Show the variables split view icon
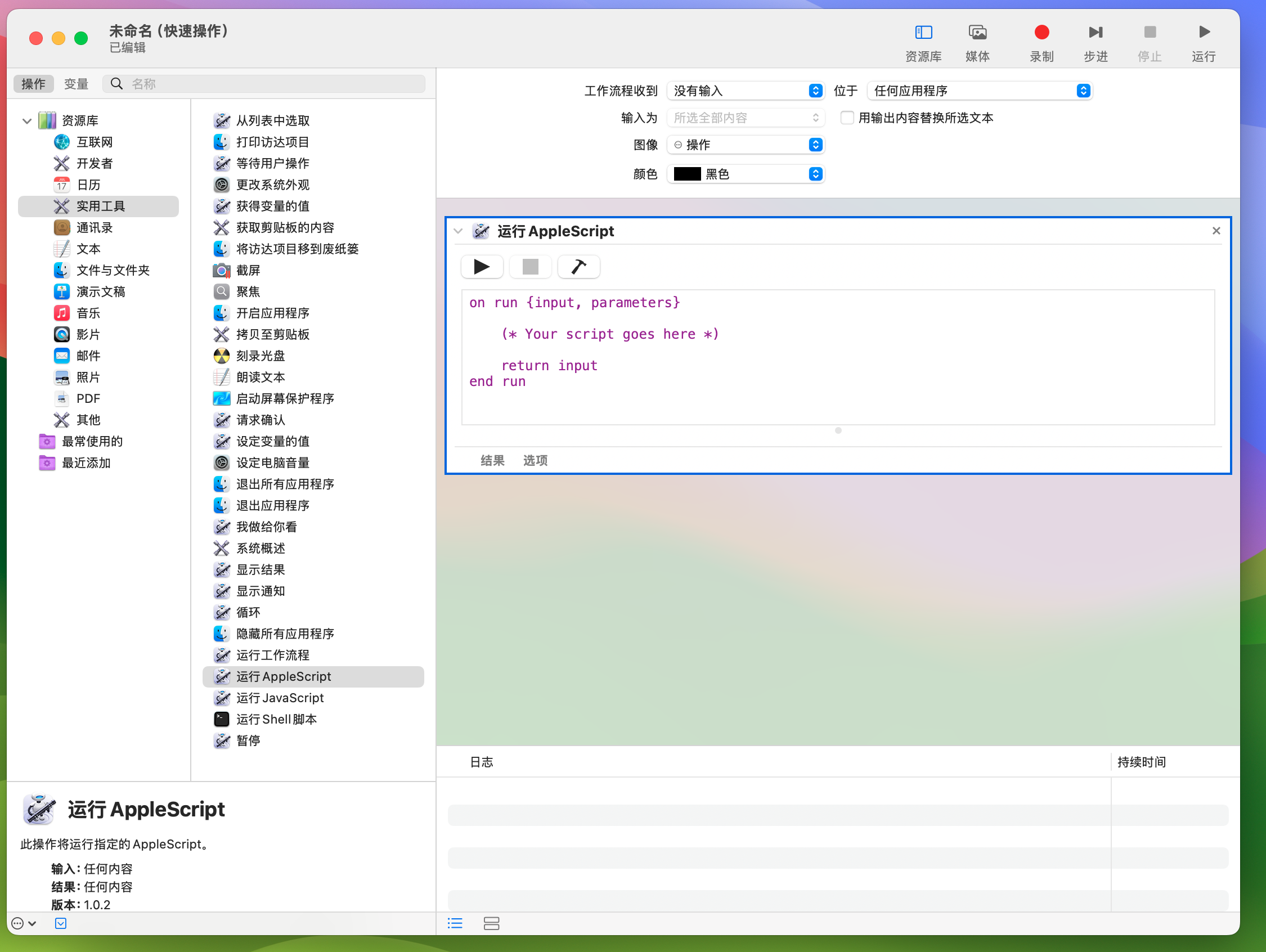The height and width of the screenshot is (952, 1266). [491, 923]
